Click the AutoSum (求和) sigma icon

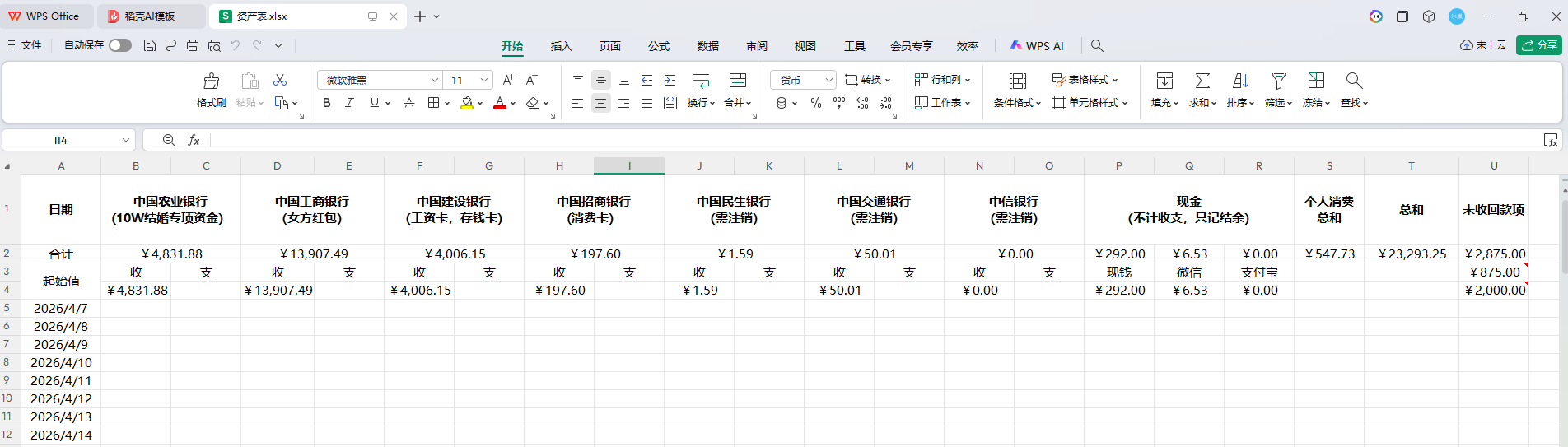click(1202, 81)
